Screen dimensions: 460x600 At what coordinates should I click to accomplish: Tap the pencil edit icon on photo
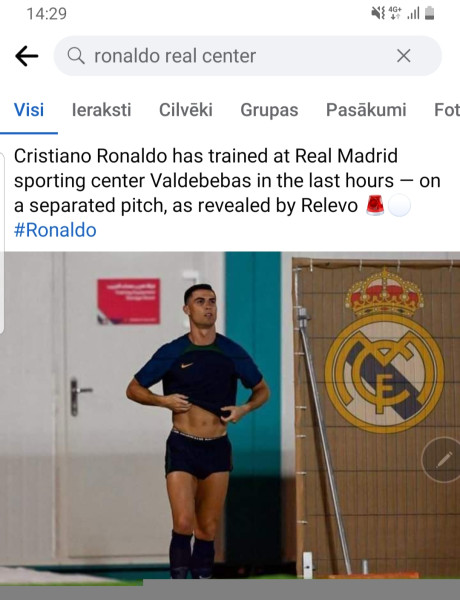click(x=442, y=460)
